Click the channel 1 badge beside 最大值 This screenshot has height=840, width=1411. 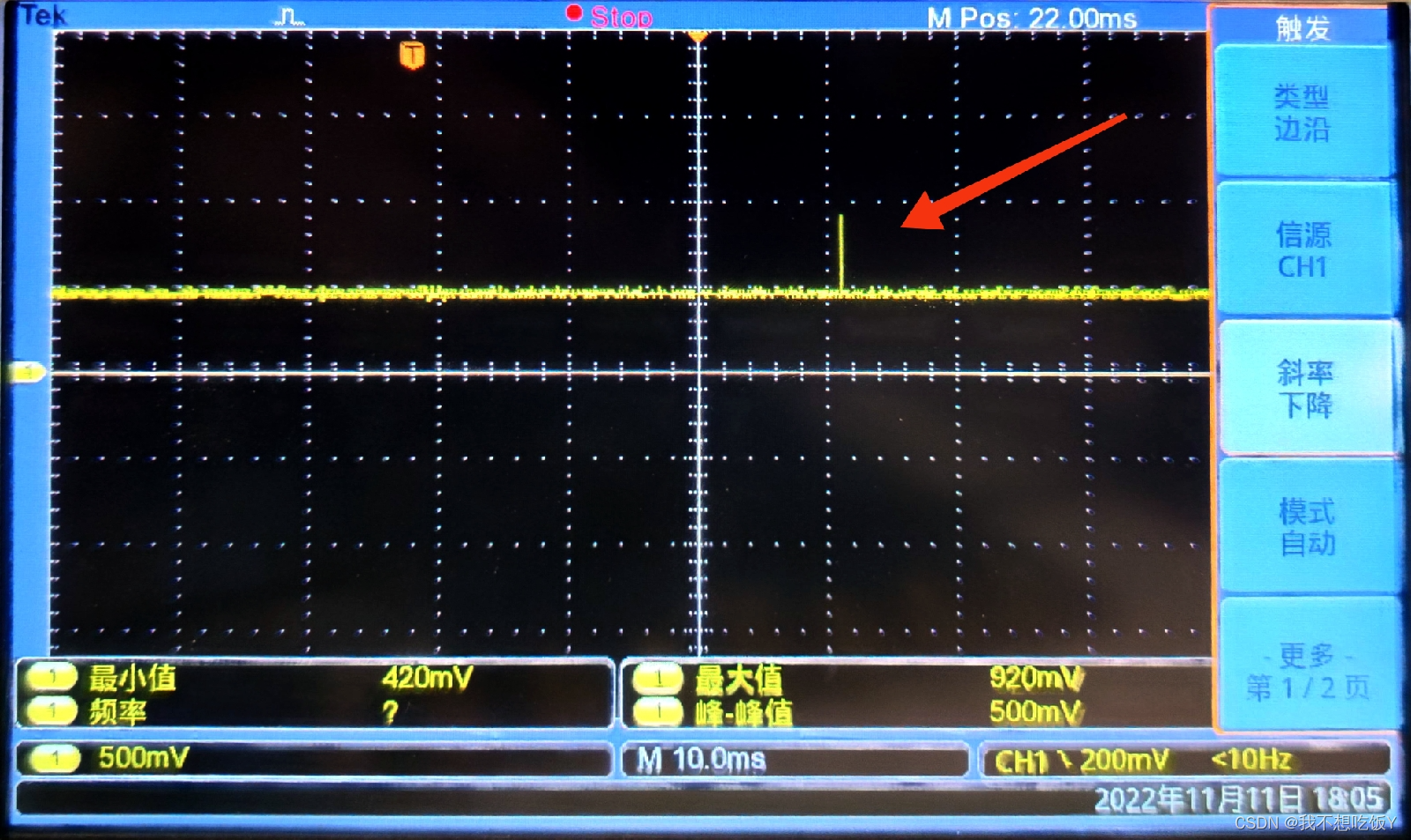point(658,680)
